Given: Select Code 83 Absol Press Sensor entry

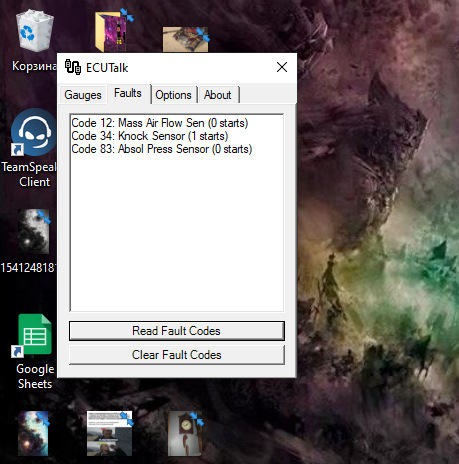Looking at the screenshot, I should point(162,149).
